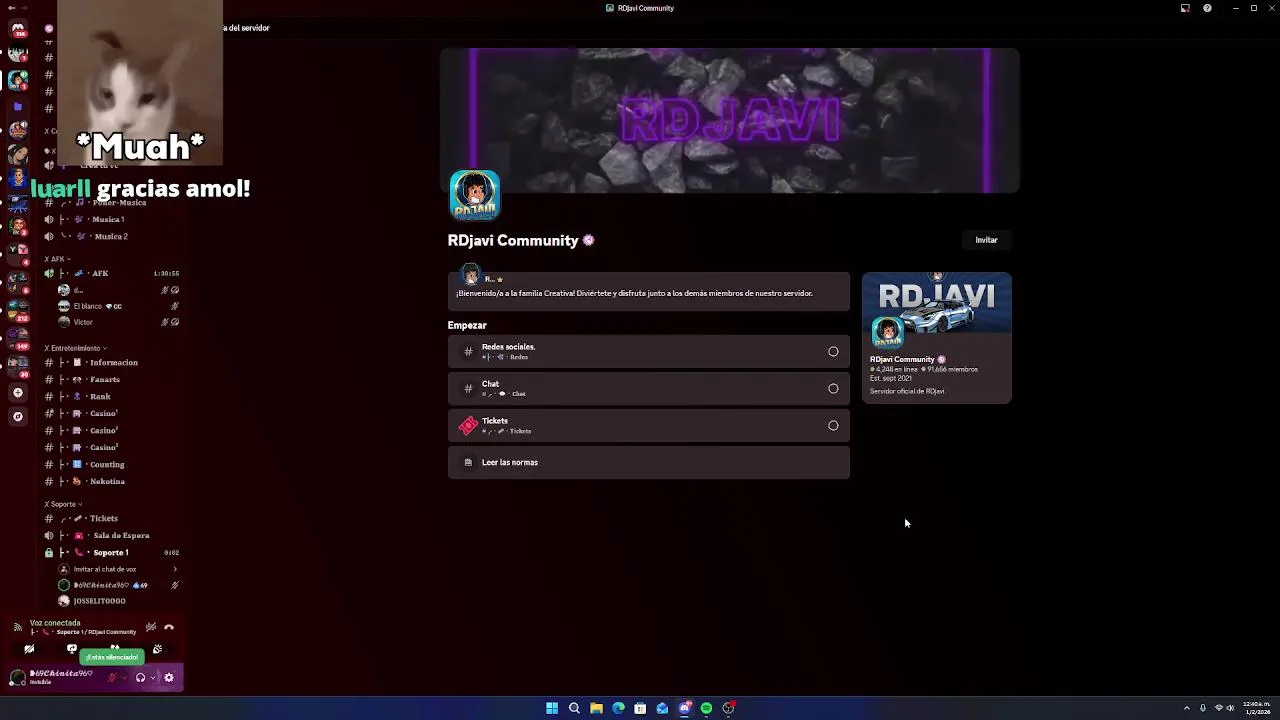Open Discord home direct messages icon

(x=18, y=29)
